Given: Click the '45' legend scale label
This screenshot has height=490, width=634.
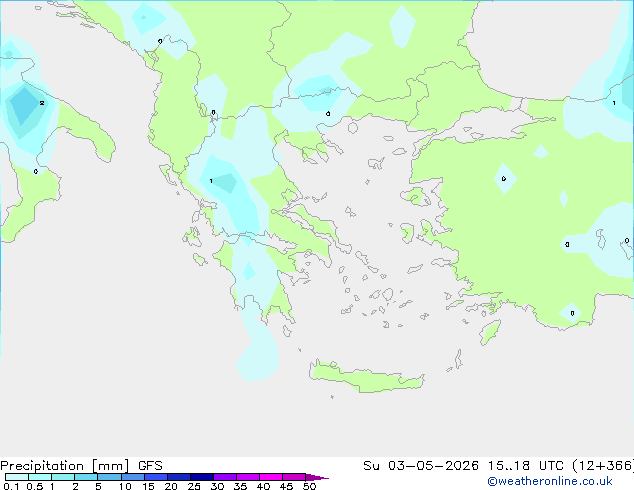Looking at the screenshot, I should point(286,486).
